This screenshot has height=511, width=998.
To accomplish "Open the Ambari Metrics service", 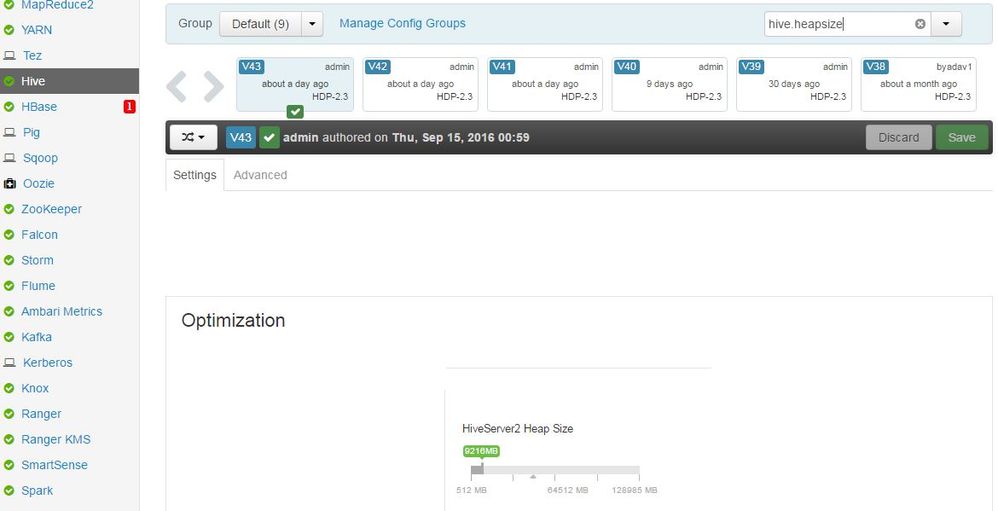I will point(61,312).
